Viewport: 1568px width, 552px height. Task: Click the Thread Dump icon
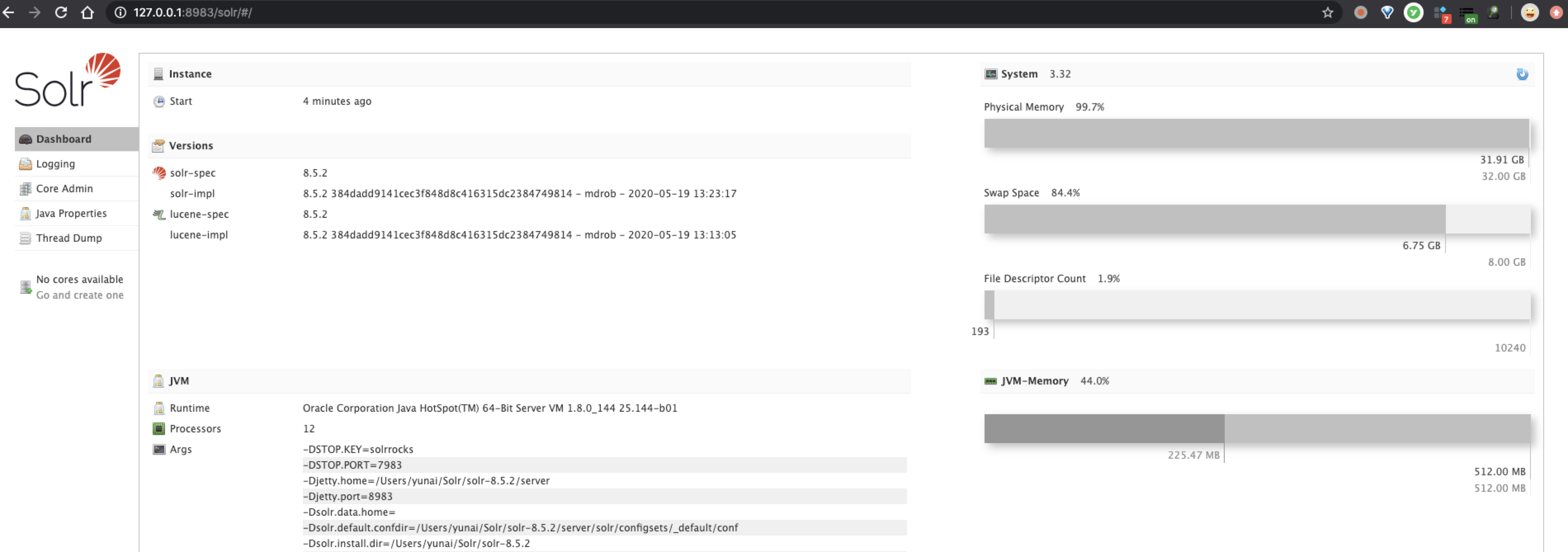[25, 238]
